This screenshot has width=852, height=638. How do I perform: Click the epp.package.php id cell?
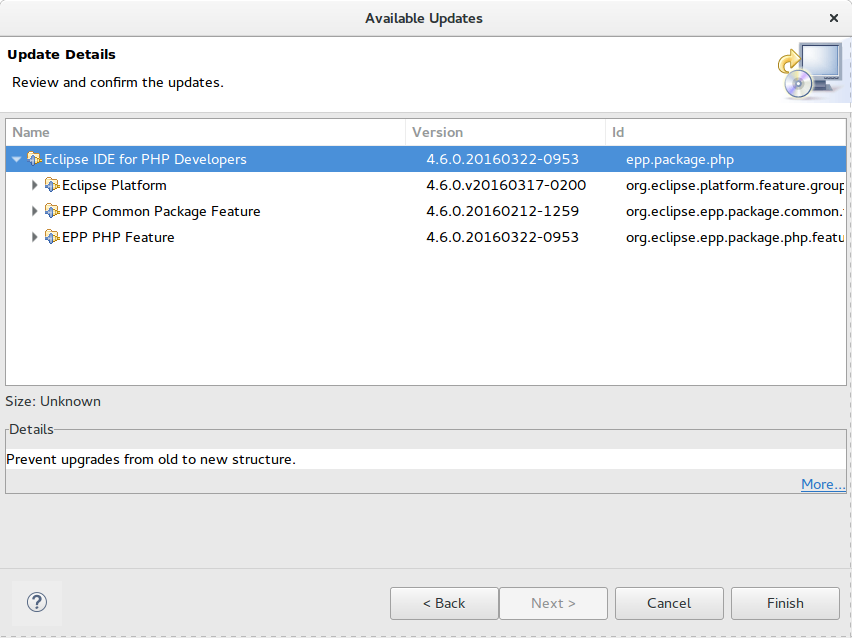coord(680,160)
